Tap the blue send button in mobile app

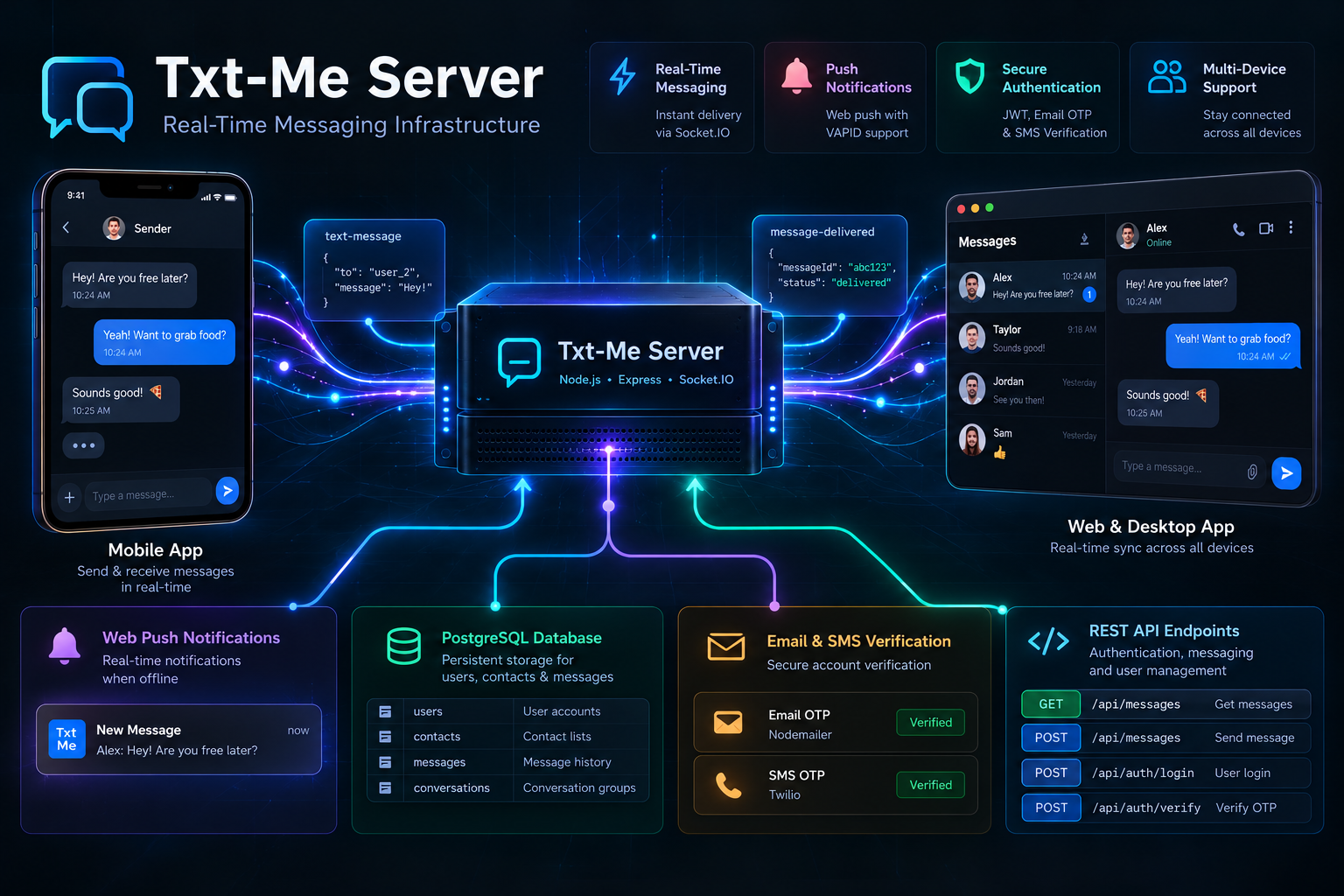(227, 491)
